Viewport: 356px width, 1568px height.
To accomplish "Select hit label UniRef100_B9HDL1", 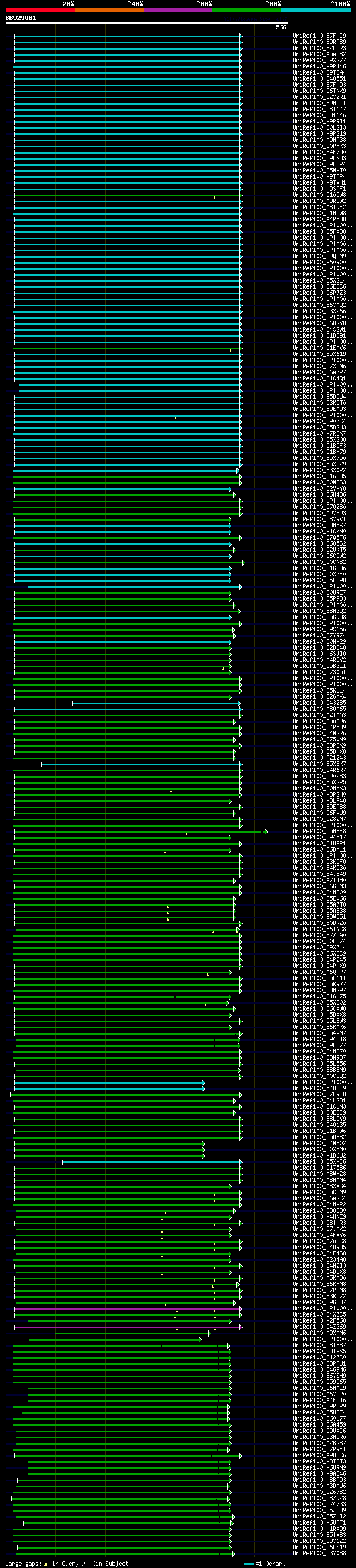I will 319,103.
